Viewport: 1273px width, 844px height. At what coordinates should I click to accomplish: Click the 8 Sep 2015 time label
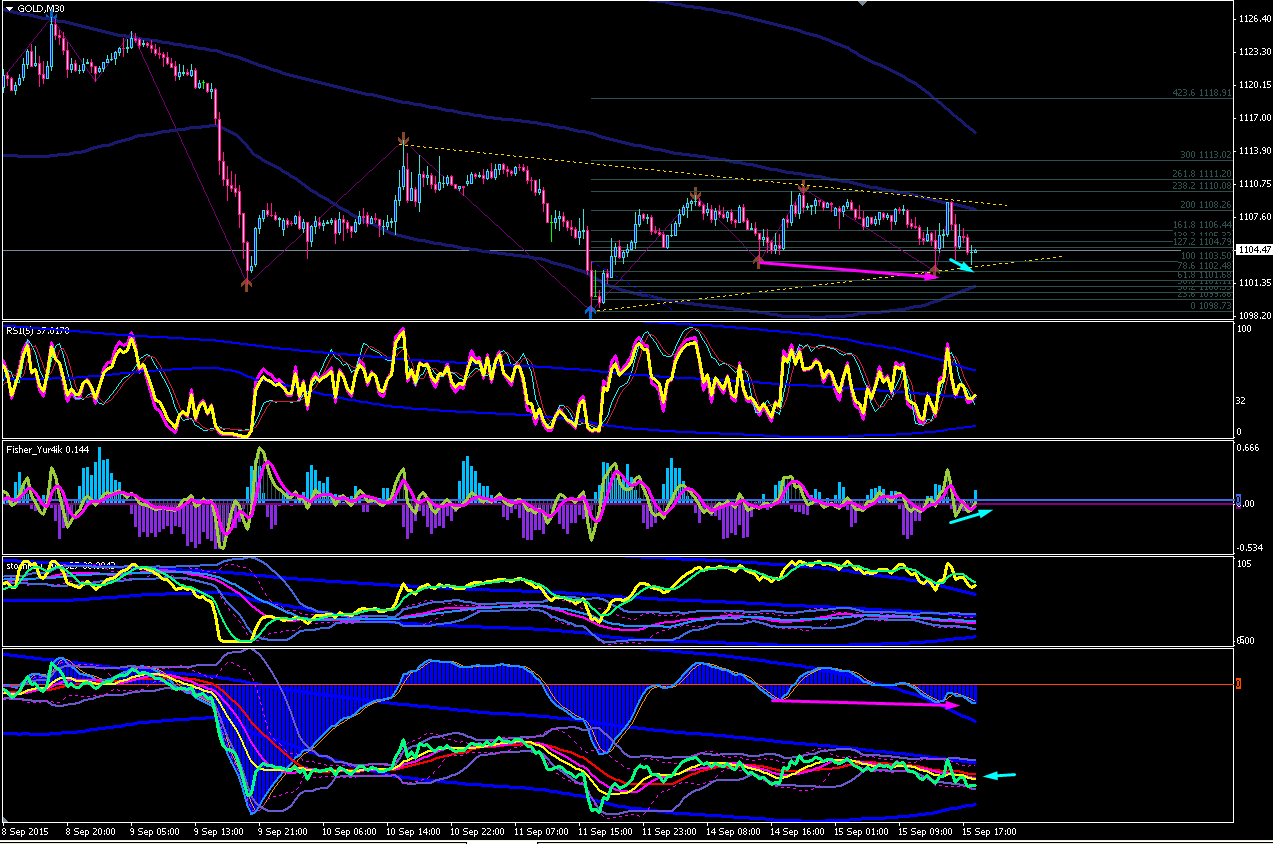pos(25,831)
